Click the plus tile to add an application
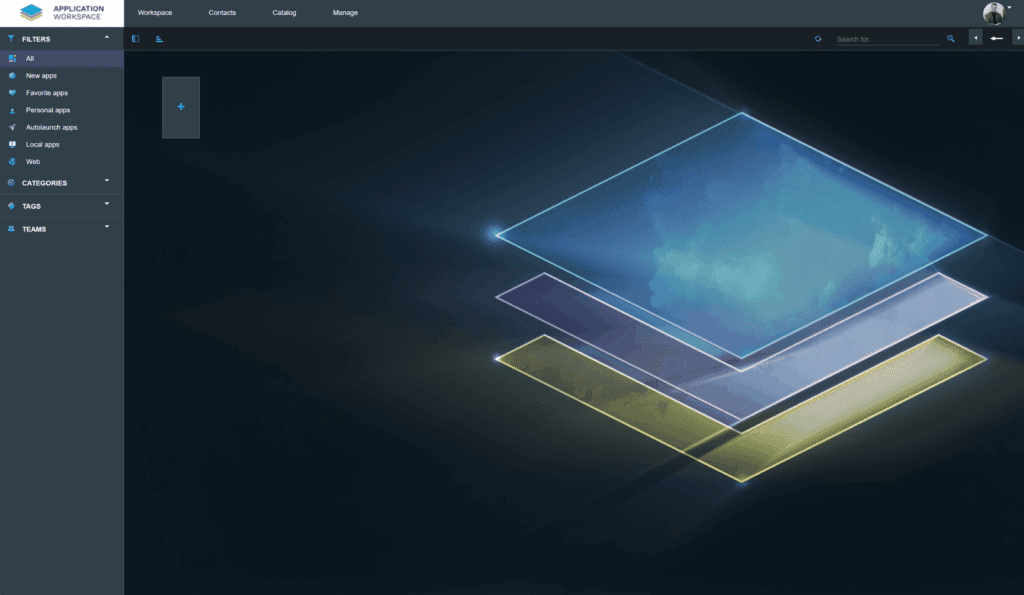The image size is (1024, 595). [180, 107]
